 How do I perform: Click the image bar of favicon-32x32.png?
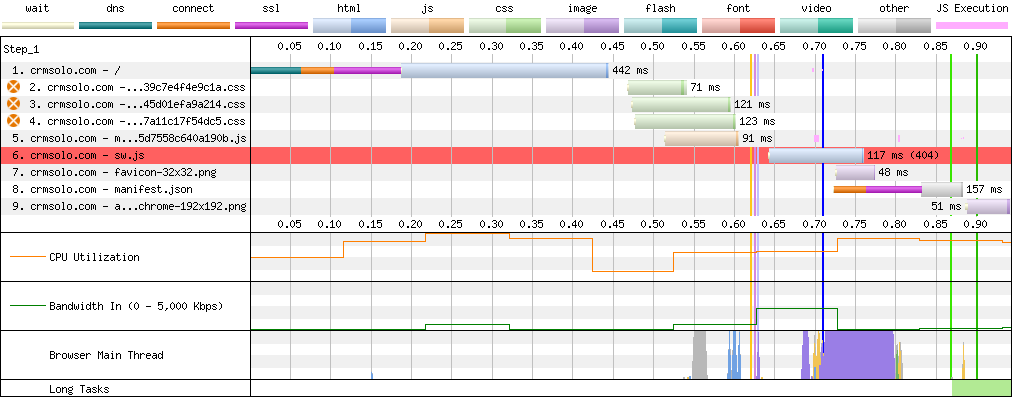pos(855,173)
